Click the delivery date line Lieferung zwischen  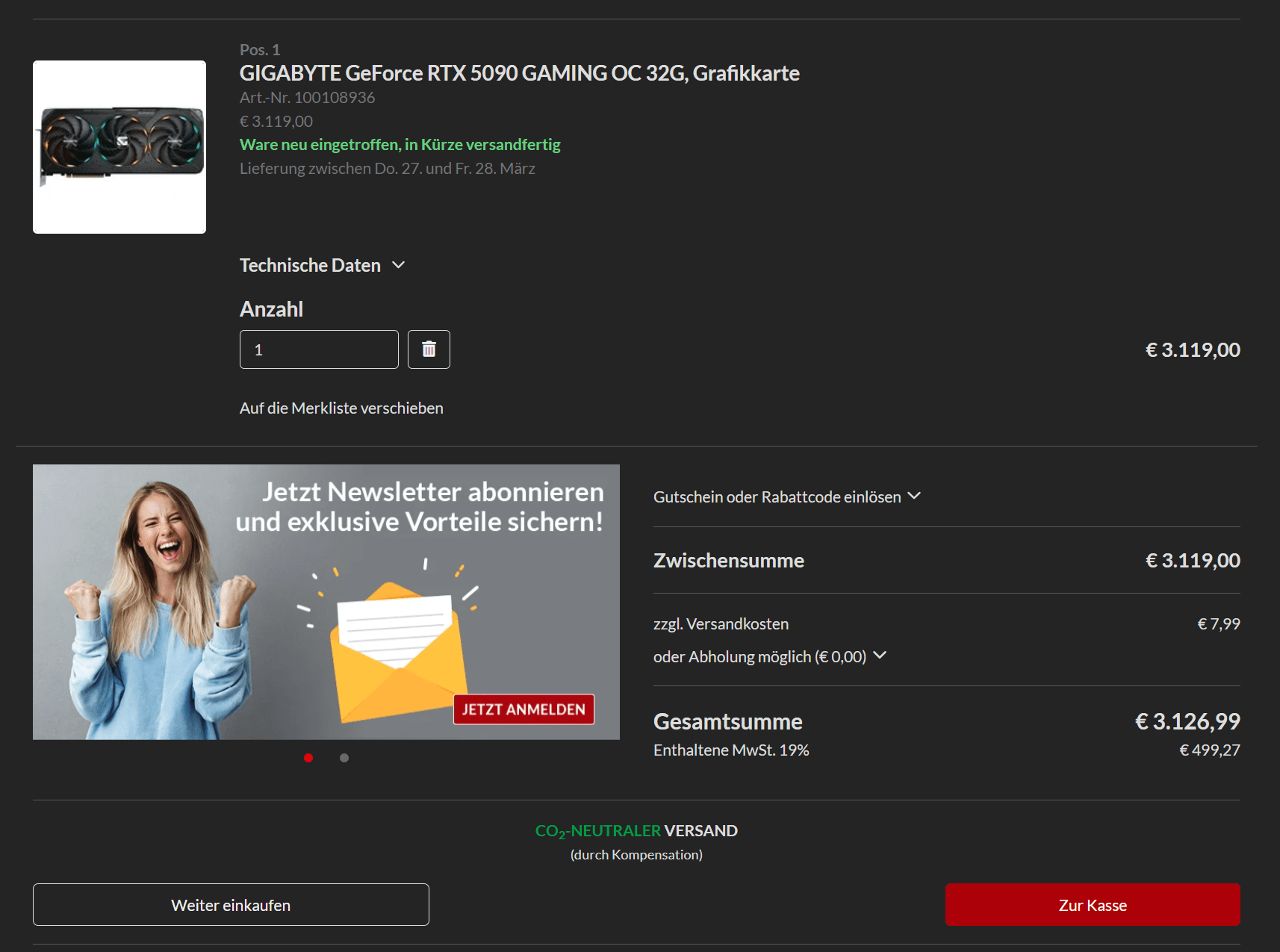click(388, 169)
